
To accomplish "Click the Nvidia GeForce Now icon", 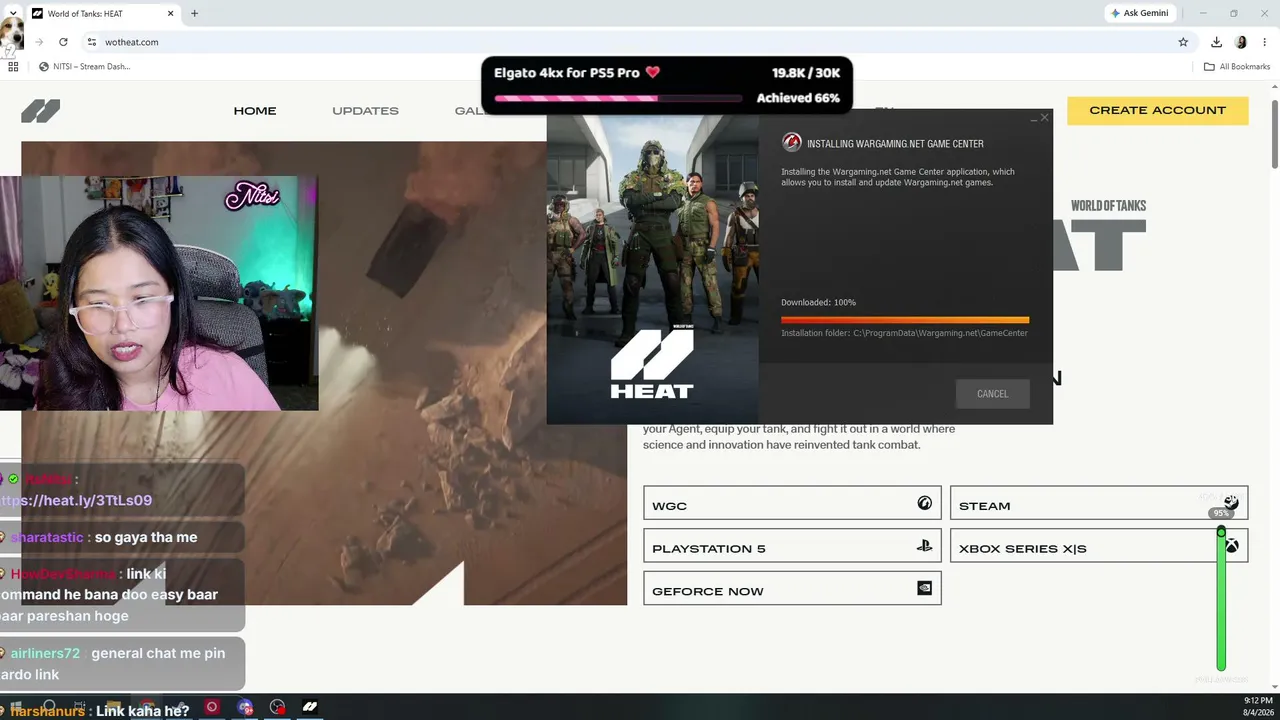I will click(x=924, y=588).
